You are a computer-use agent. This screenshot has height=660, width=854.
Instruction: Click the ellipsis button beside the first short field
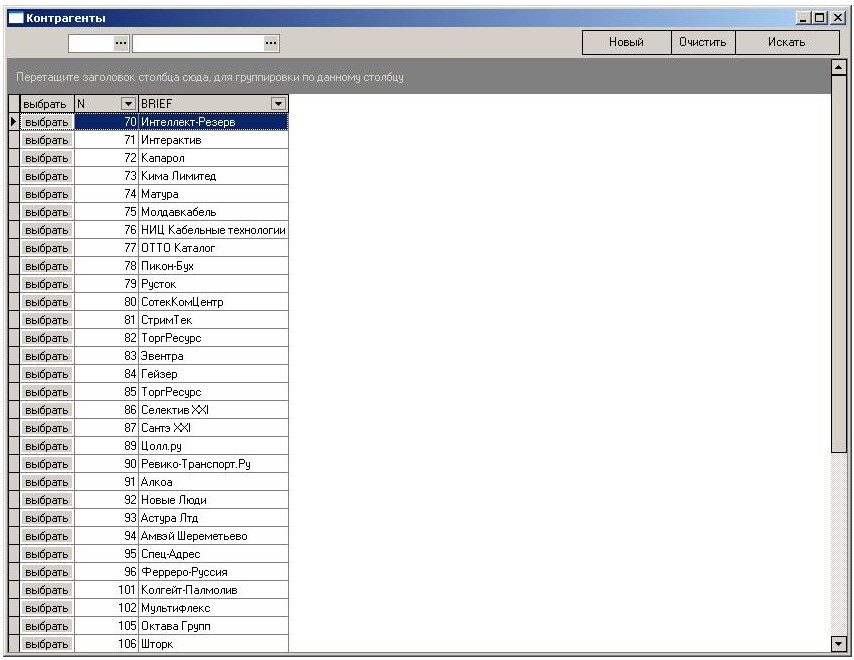[x=121, y=43]
